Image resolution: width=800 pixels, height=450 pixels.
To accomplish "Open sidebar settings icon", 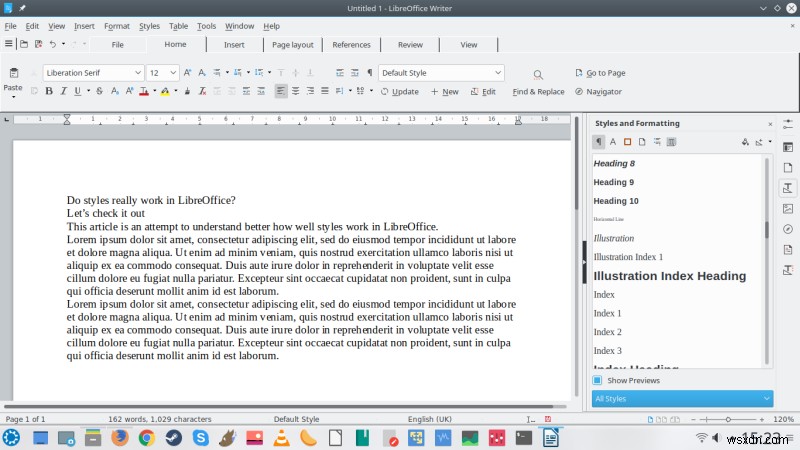I will 788,123.
